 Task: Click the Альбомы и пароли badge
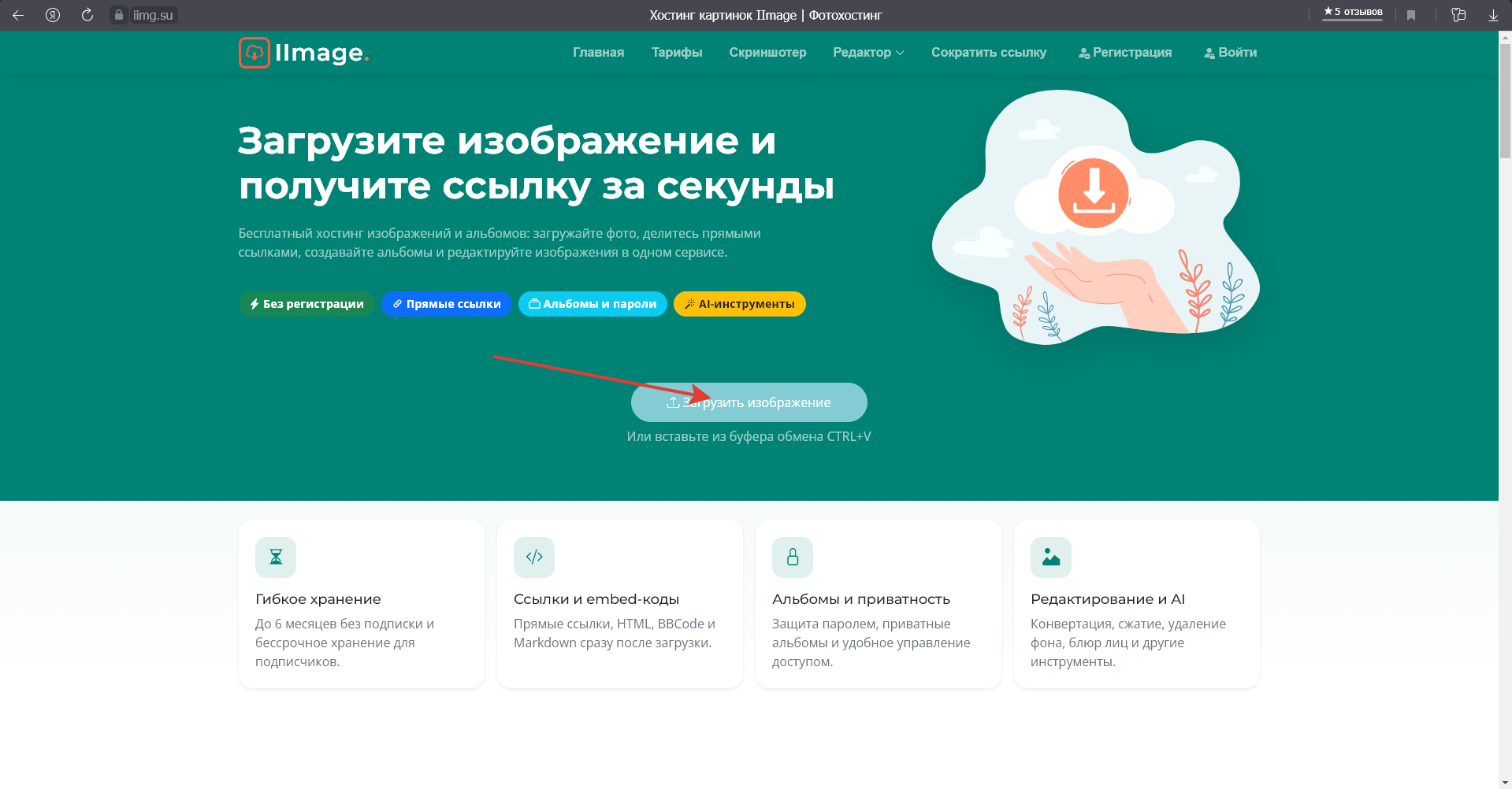tap(593, 304)
